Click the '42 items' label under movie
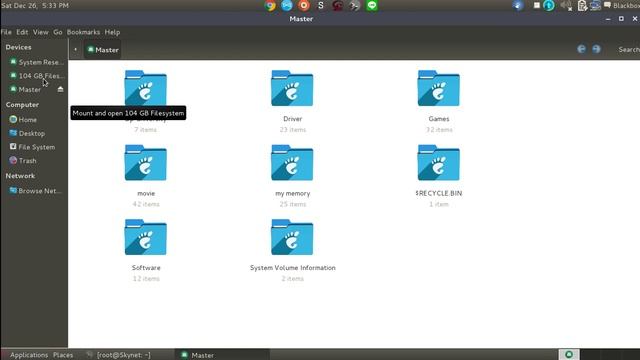This screenshot has height=360, width=640. coord(146,204)
